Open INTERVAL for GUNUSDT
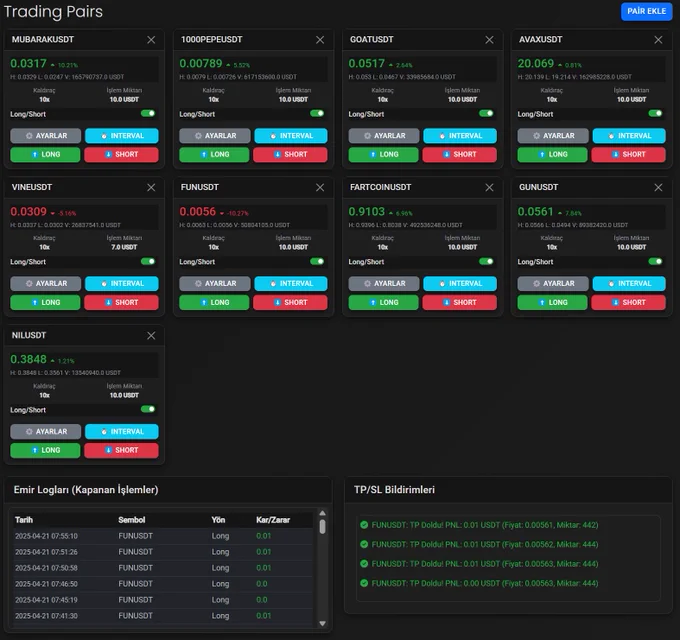The image size is (680, 640). tap(629, 284)
